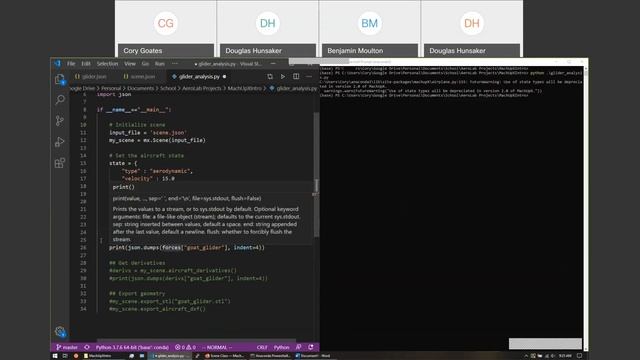This screenshot has width=640, height=360.
Task: Select the glider_analysis.py editor tab
Action: [199, 76]
